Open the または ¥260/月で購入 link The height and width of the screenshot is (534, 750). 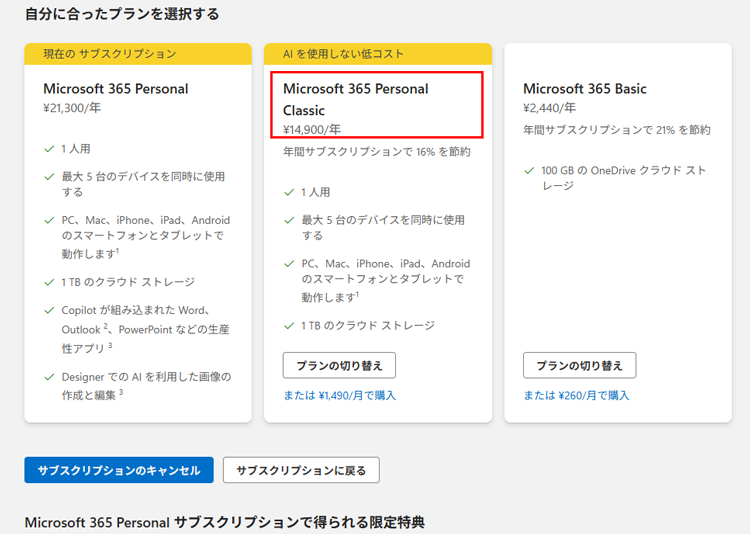[576, 395]
